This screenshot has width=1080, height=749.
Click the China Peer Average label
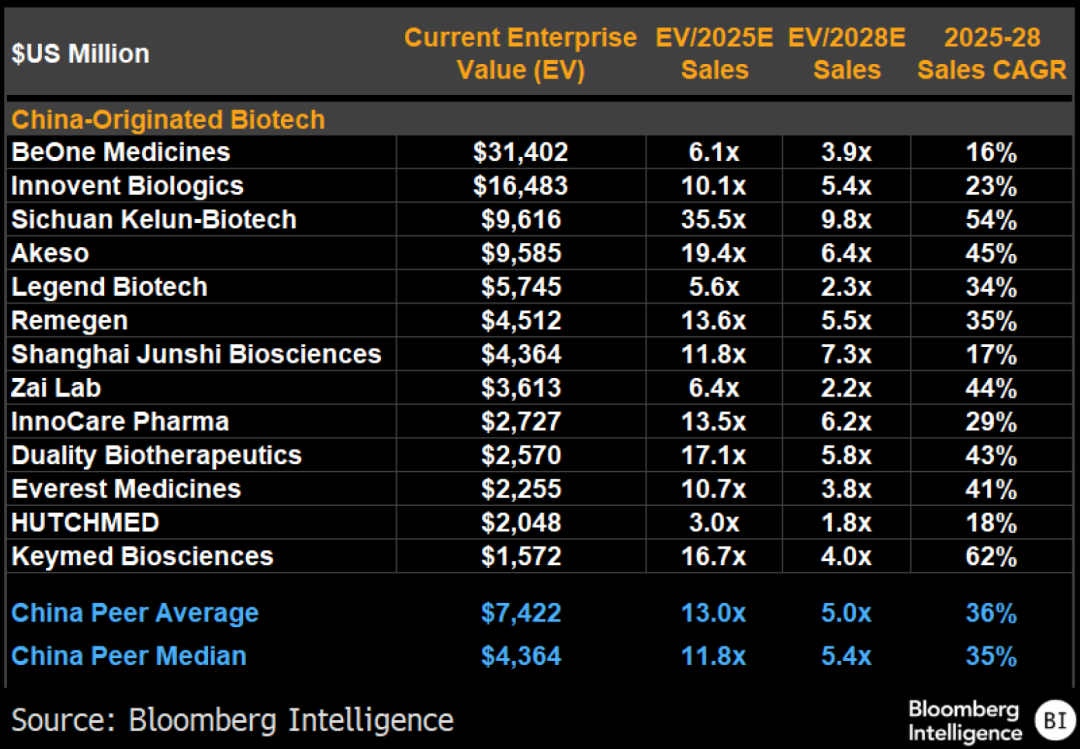[134, 613]
